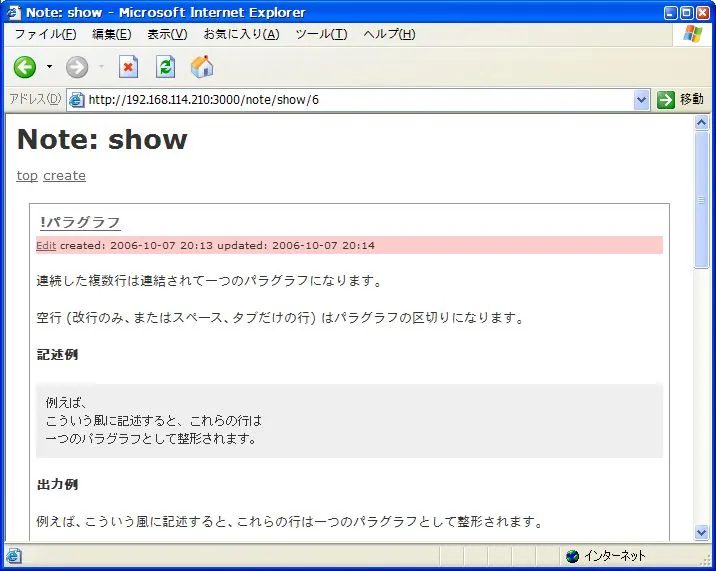Viewport: 716px width, 571px height.
Task: Click the Home page icon
Action: 202,67
